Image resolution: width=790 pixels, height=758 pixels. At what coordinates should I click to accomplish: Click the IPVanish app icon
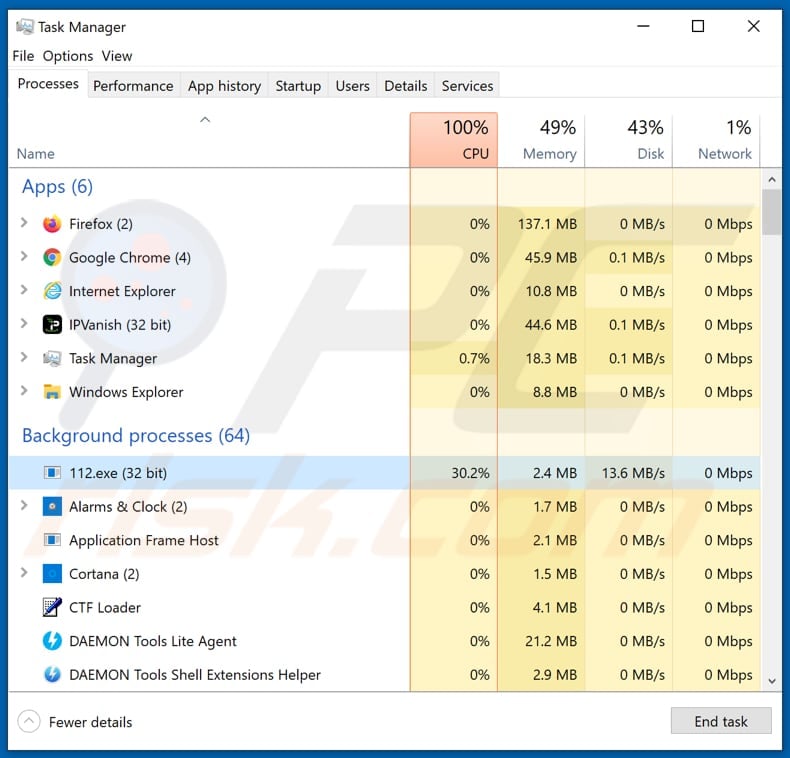52,325
